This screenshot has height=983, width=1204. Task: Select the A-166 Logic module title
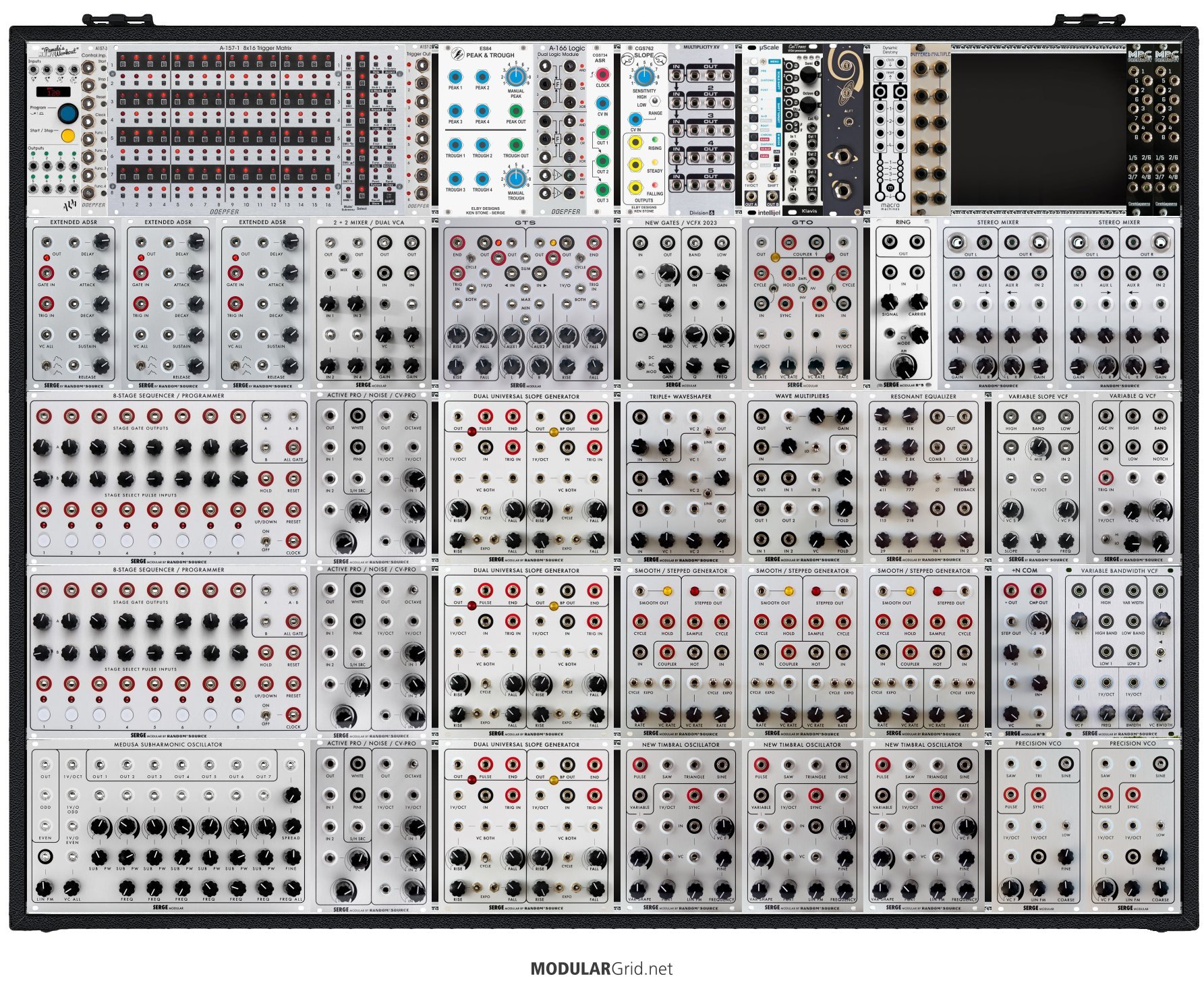567,49
